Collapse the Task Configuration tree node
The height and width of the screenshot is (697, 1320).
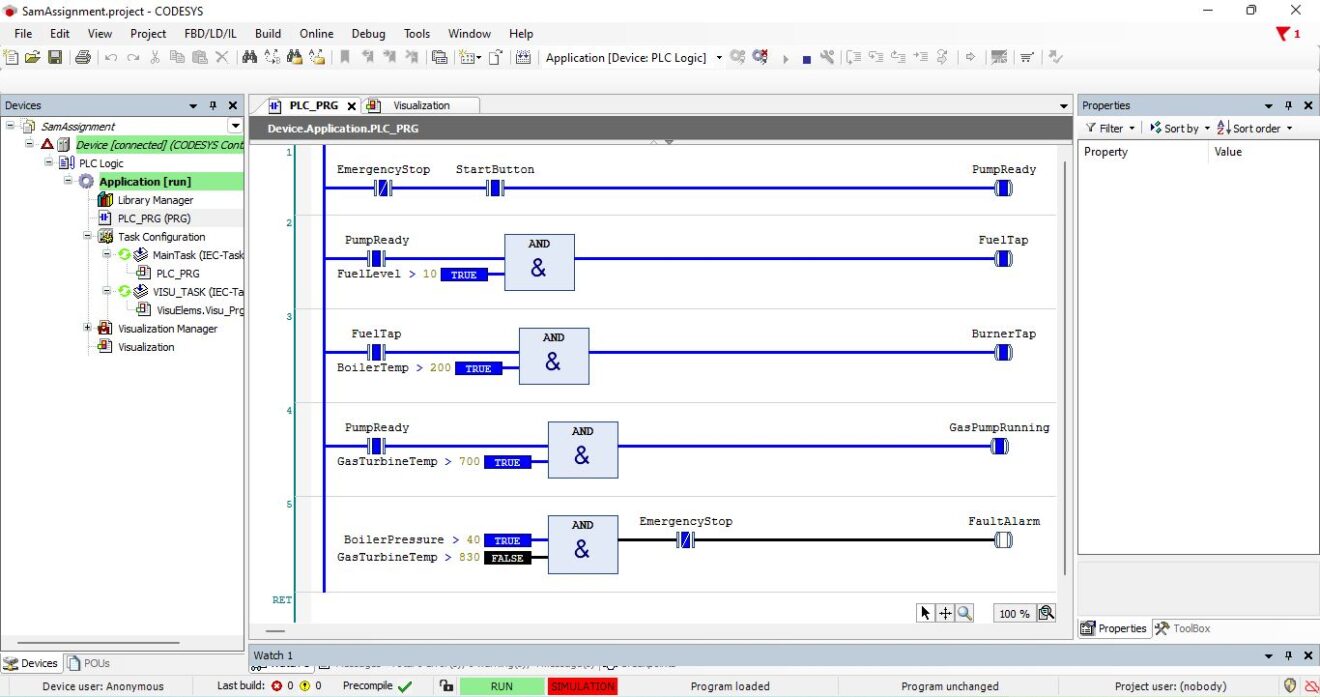87,236
